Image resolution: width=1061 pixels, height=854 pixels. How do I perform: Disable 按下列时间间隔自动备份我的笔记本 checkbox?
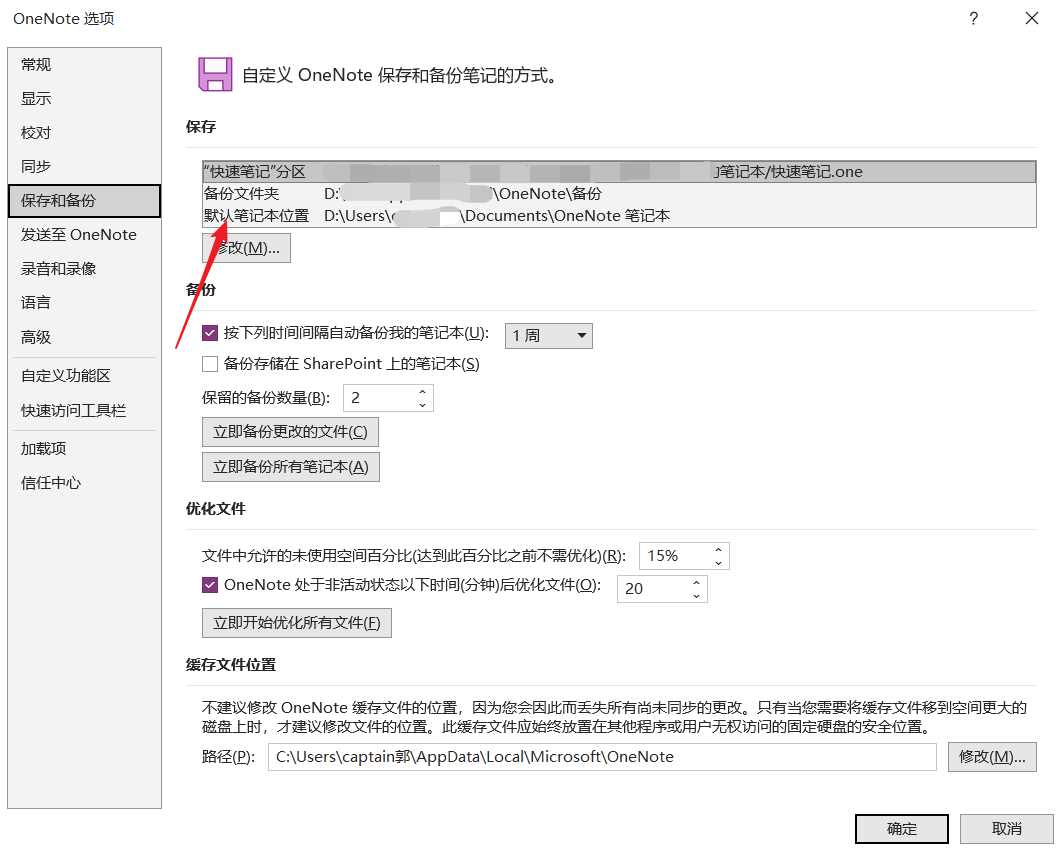click(210, 335)
